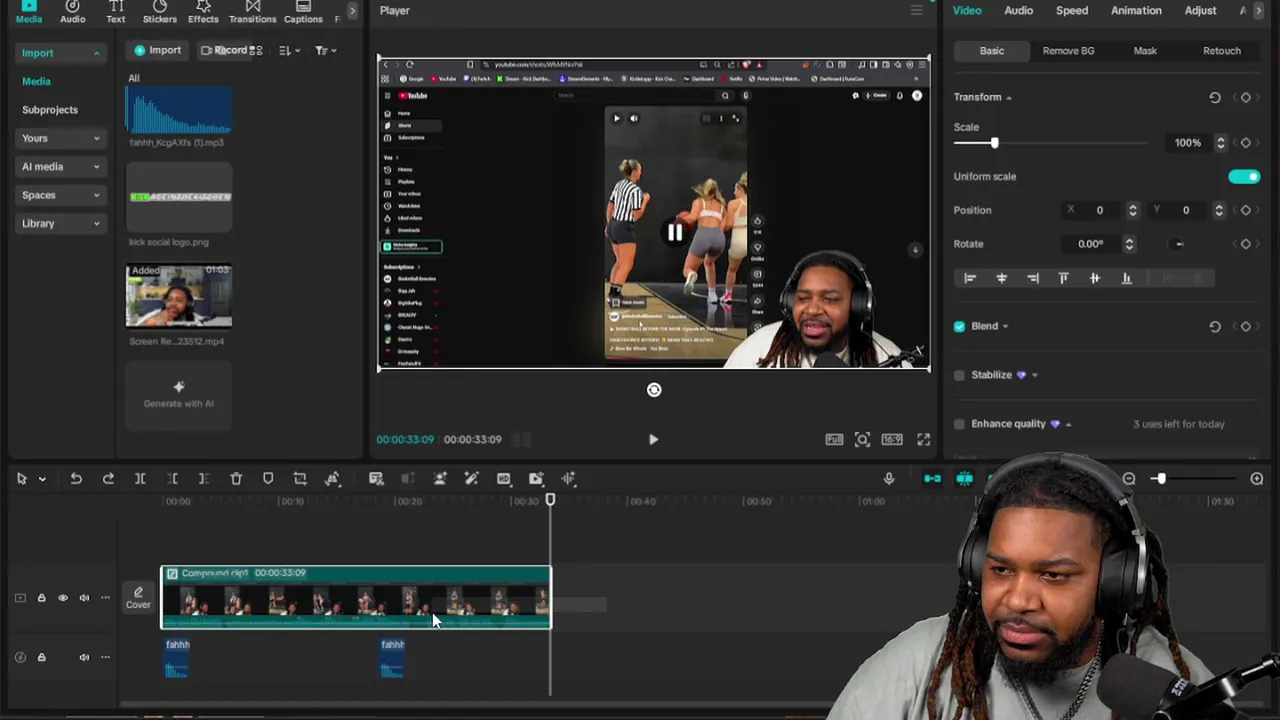Reset the Blend settings
This screenshot has width=1280, height=720.
[1215, 326]
